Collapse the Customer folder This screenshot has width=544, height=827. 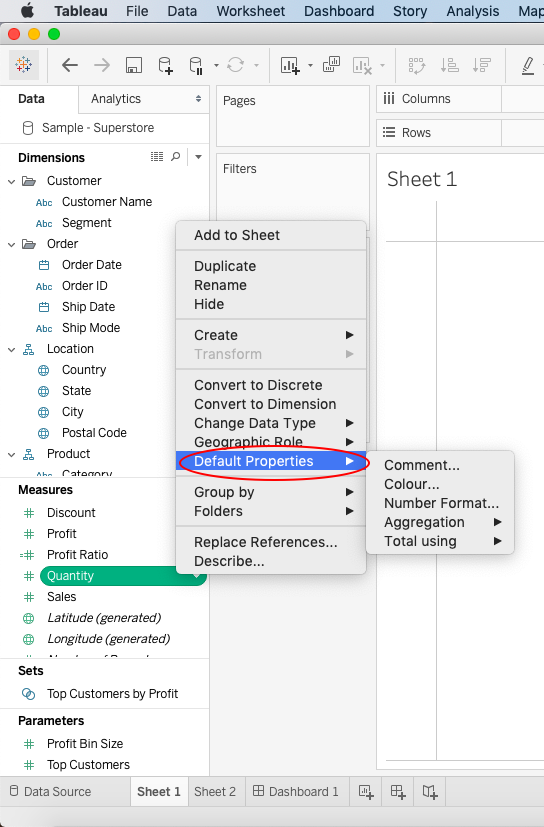(12, 181)
